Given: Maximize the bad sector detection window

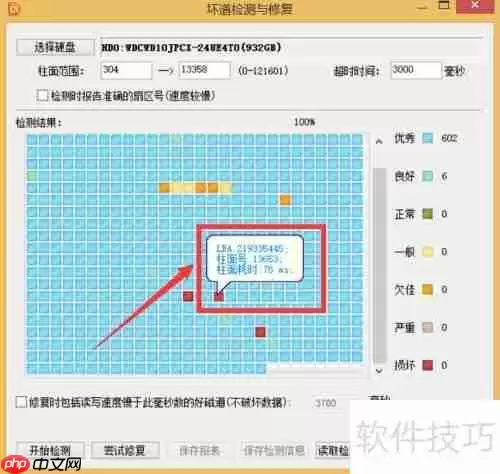Looking at the screenshot, I should click(x=444, y=6).
